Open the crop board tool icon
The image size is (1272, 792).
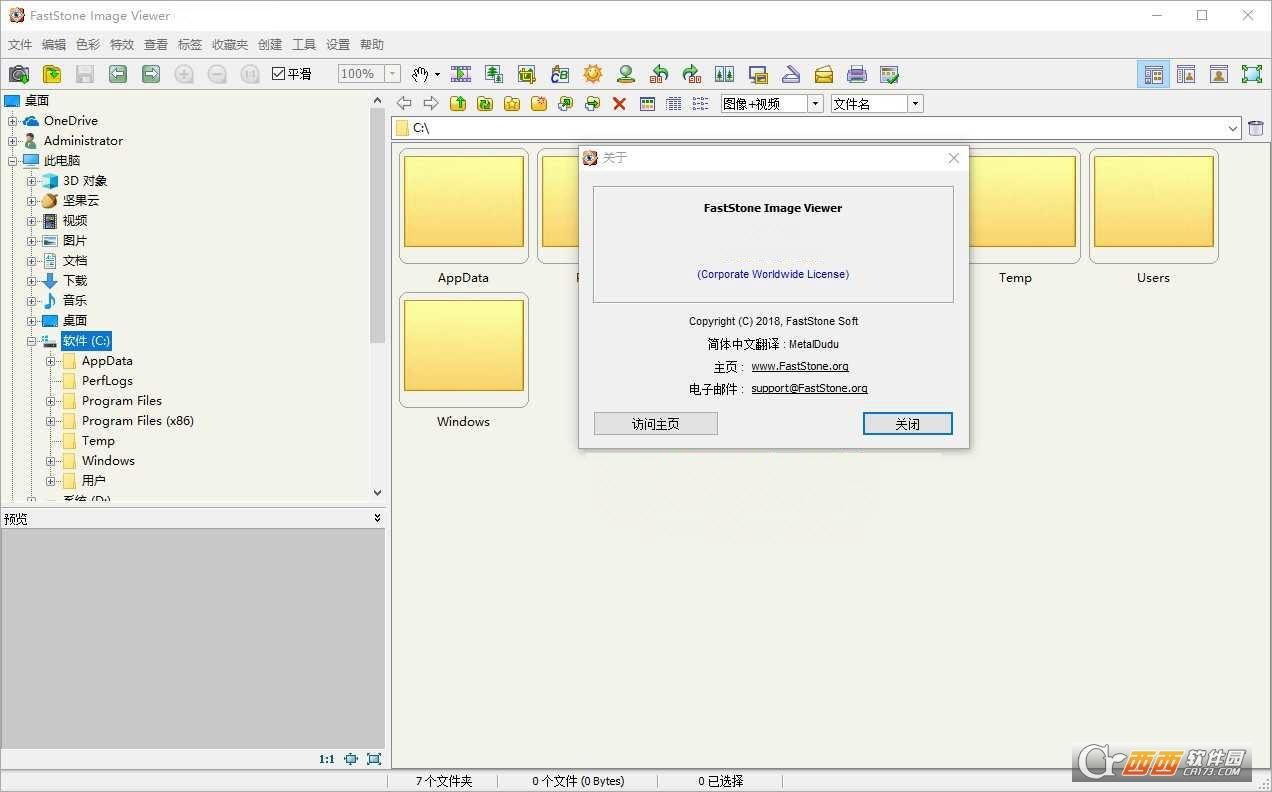(x=527, y=74)
